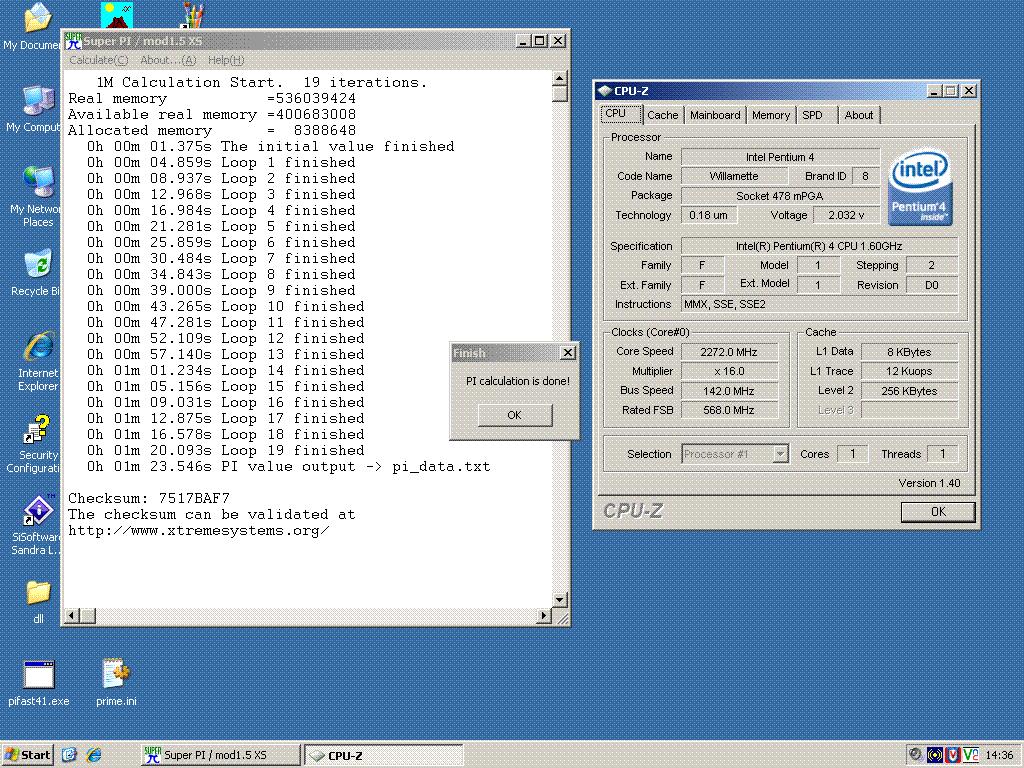Click the Rated FSB 568.0 MHz field
The width and height of the screenshot is (1024, 768).
[x=729, y=410]
